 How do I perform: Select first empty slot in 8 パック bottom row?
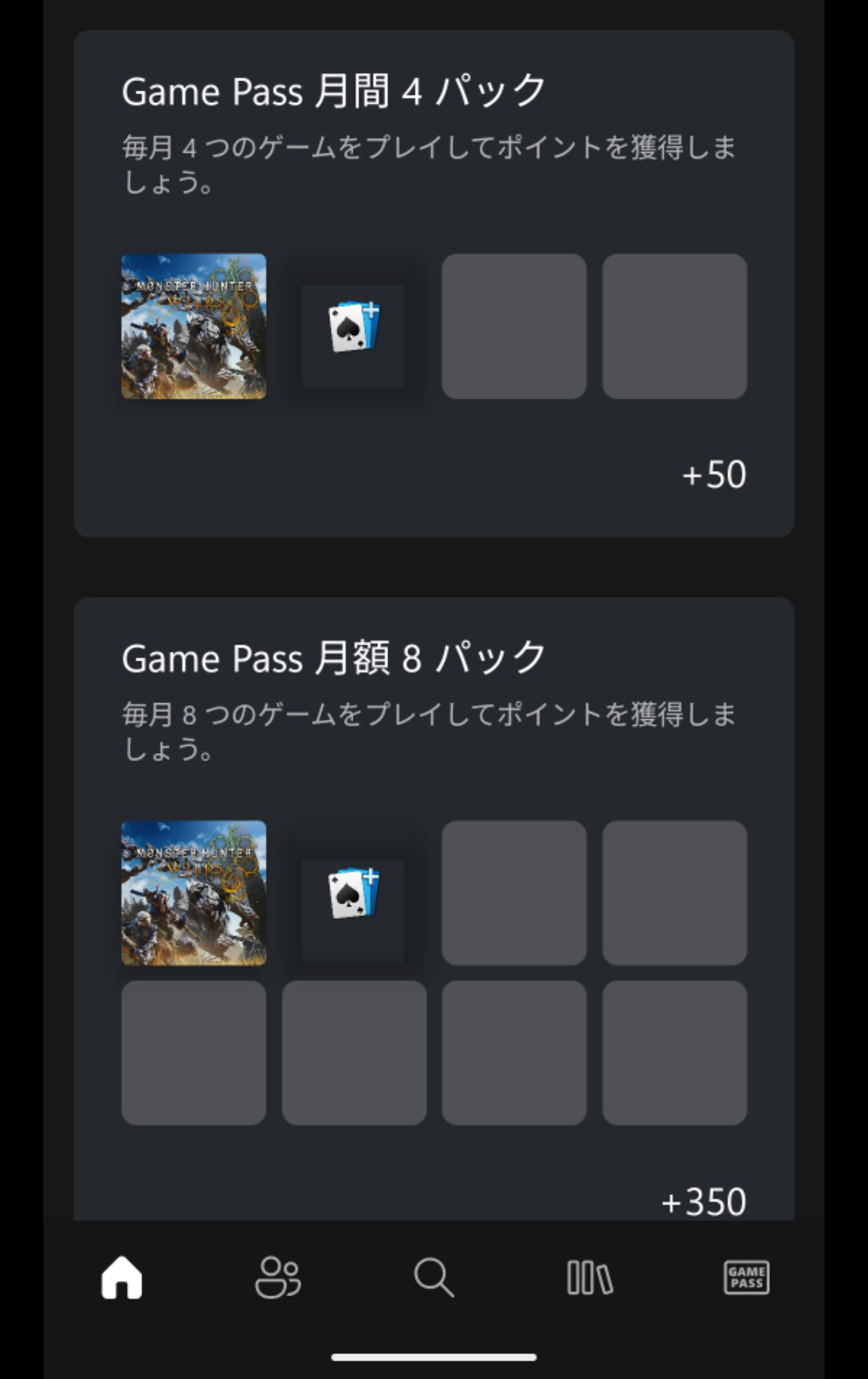[x=194, y=1053]
